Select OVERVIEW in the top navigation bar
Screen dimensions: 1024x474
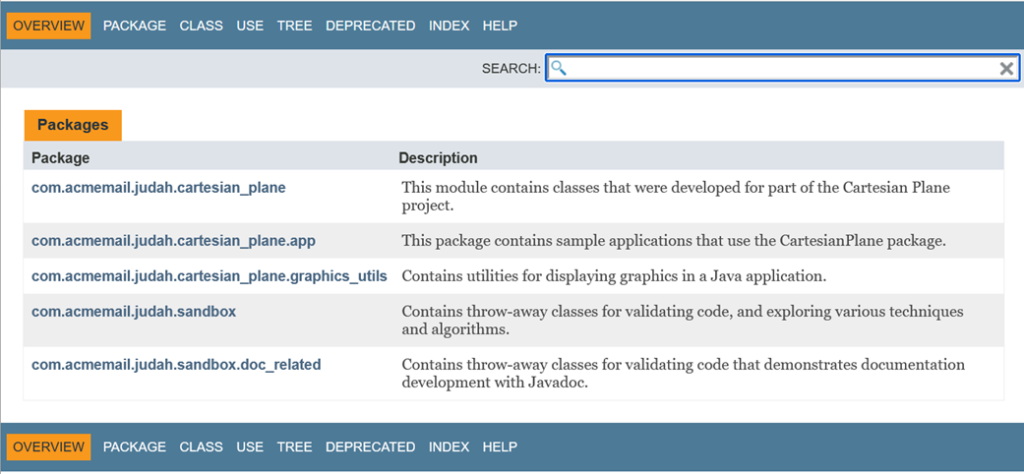49,26
